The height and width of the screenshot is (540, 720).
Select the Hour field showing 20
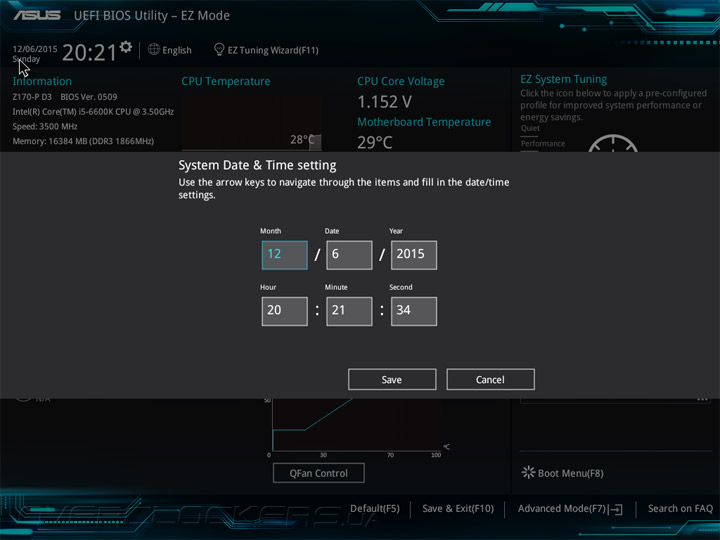pyautogui.click(x=285, y=311)
